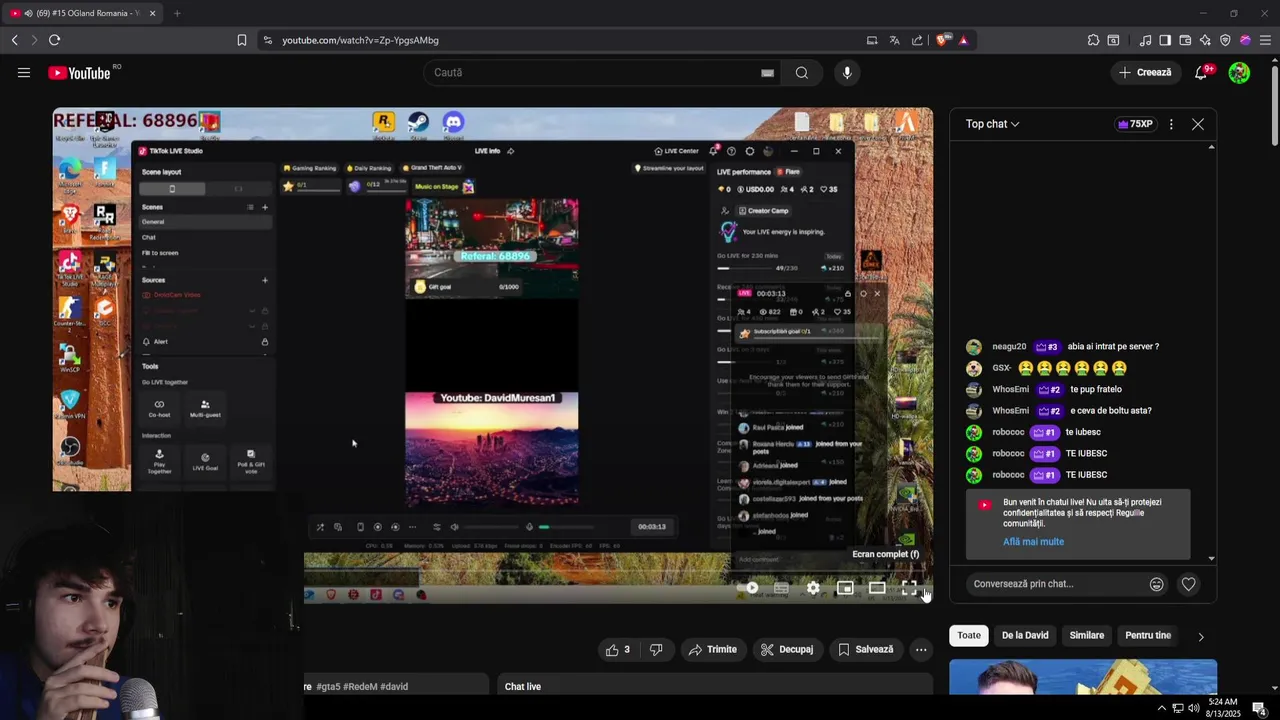Search with the magnifier button

[802, 72]
